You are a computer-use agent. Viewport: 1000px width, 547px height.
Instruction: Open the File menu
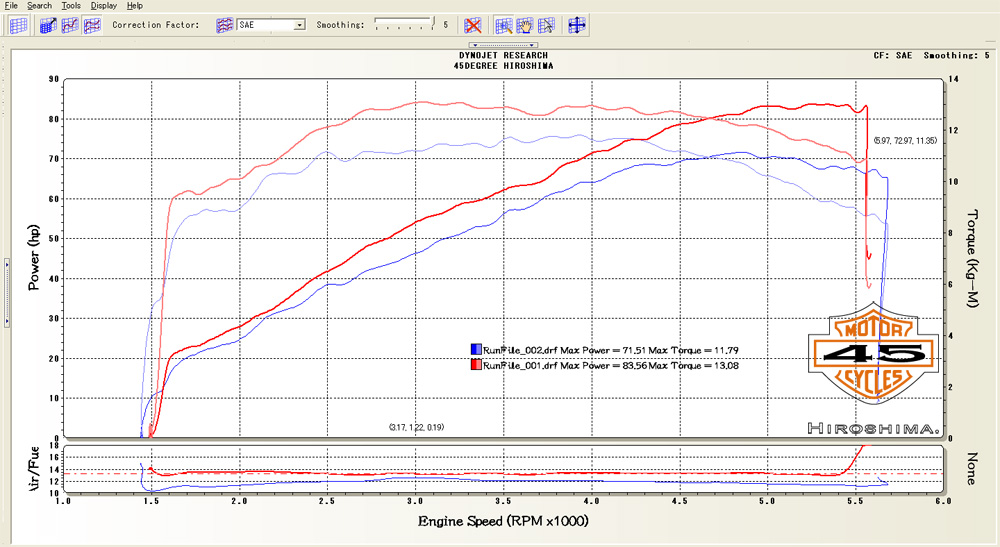click(11, 6)
